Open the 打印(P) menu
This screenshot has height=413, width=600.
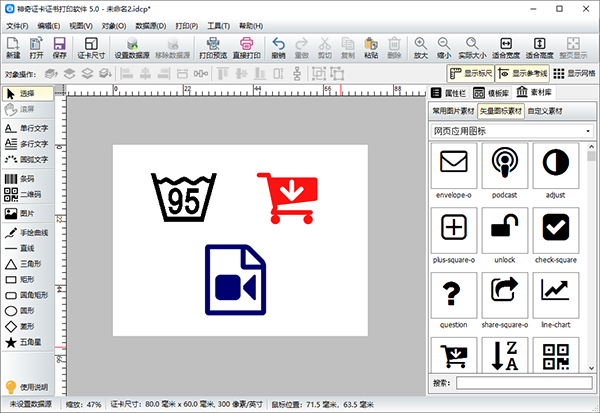187,26
